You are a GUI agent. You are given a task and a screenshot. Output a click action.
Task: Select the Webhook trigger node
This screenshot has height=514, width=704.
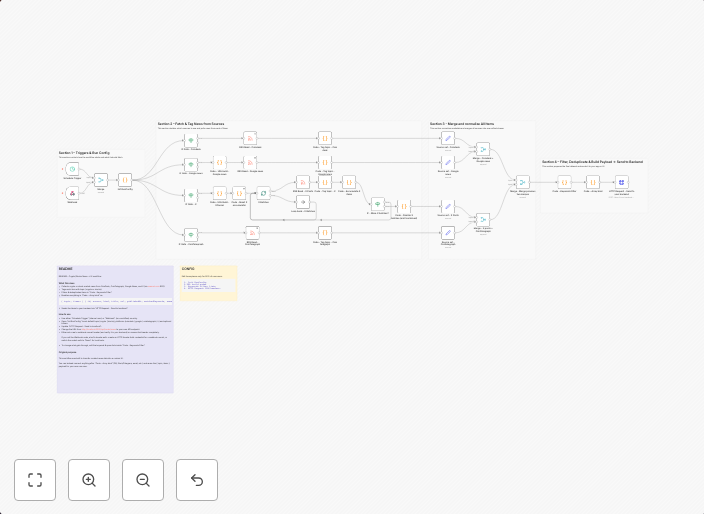pyautogui.click(x=72, y=193)
